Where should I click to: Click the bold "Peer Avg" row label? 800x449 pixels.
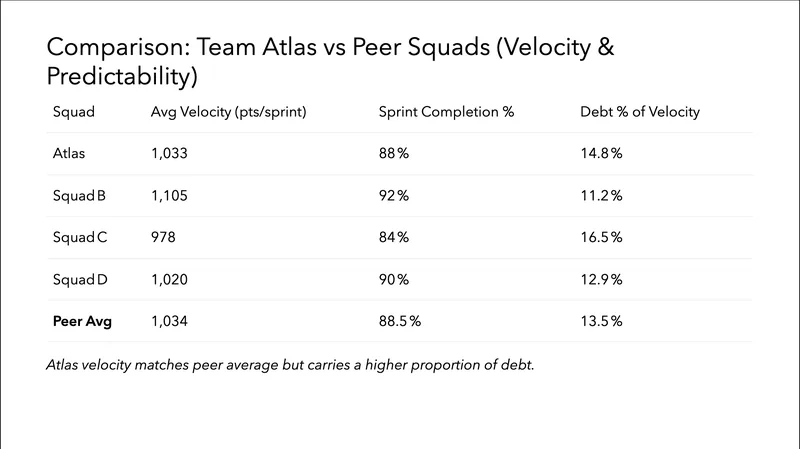pyautogui.click(x=79, y=321)
